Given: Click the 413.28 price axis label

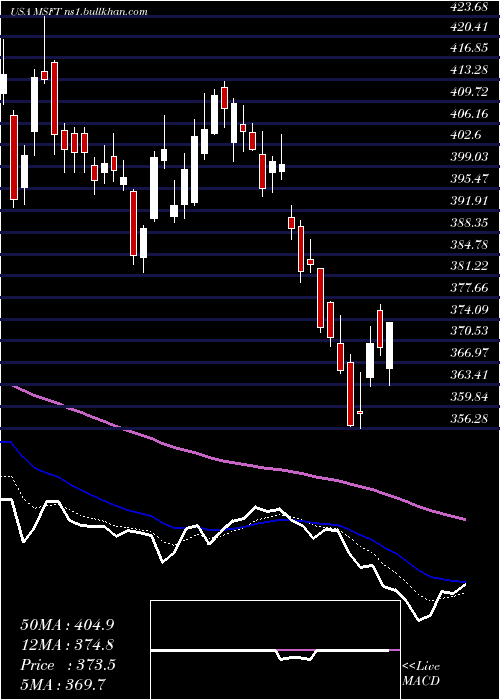Looking at the screenshot, I should point(469,71).
